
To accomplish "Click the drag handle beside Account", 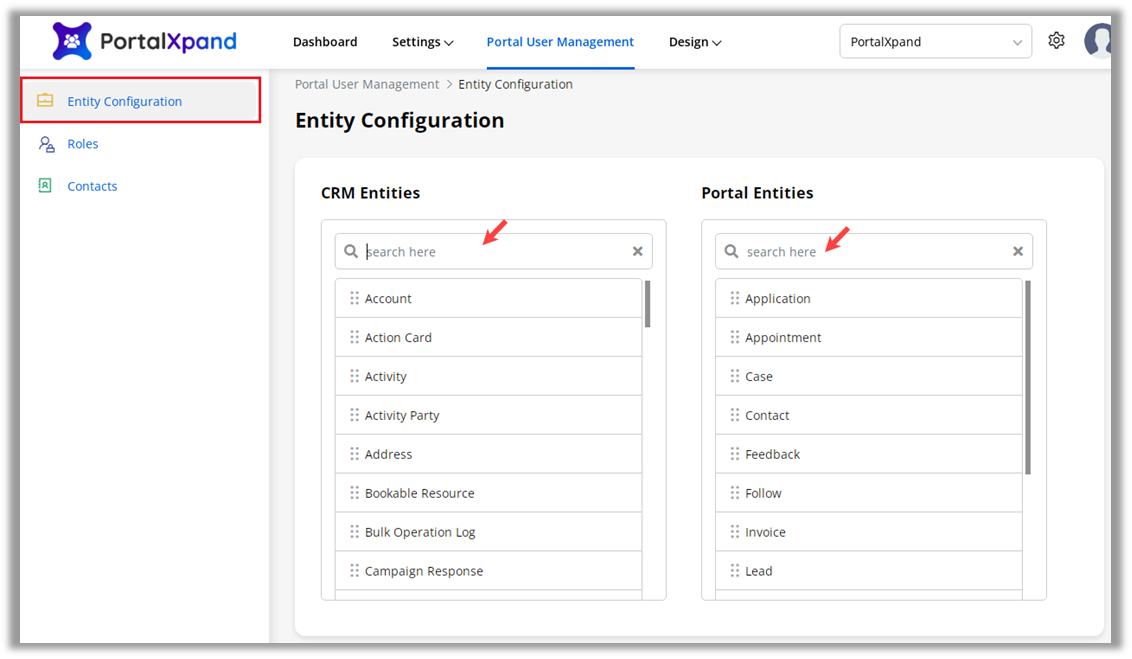I will click(354, 299).
